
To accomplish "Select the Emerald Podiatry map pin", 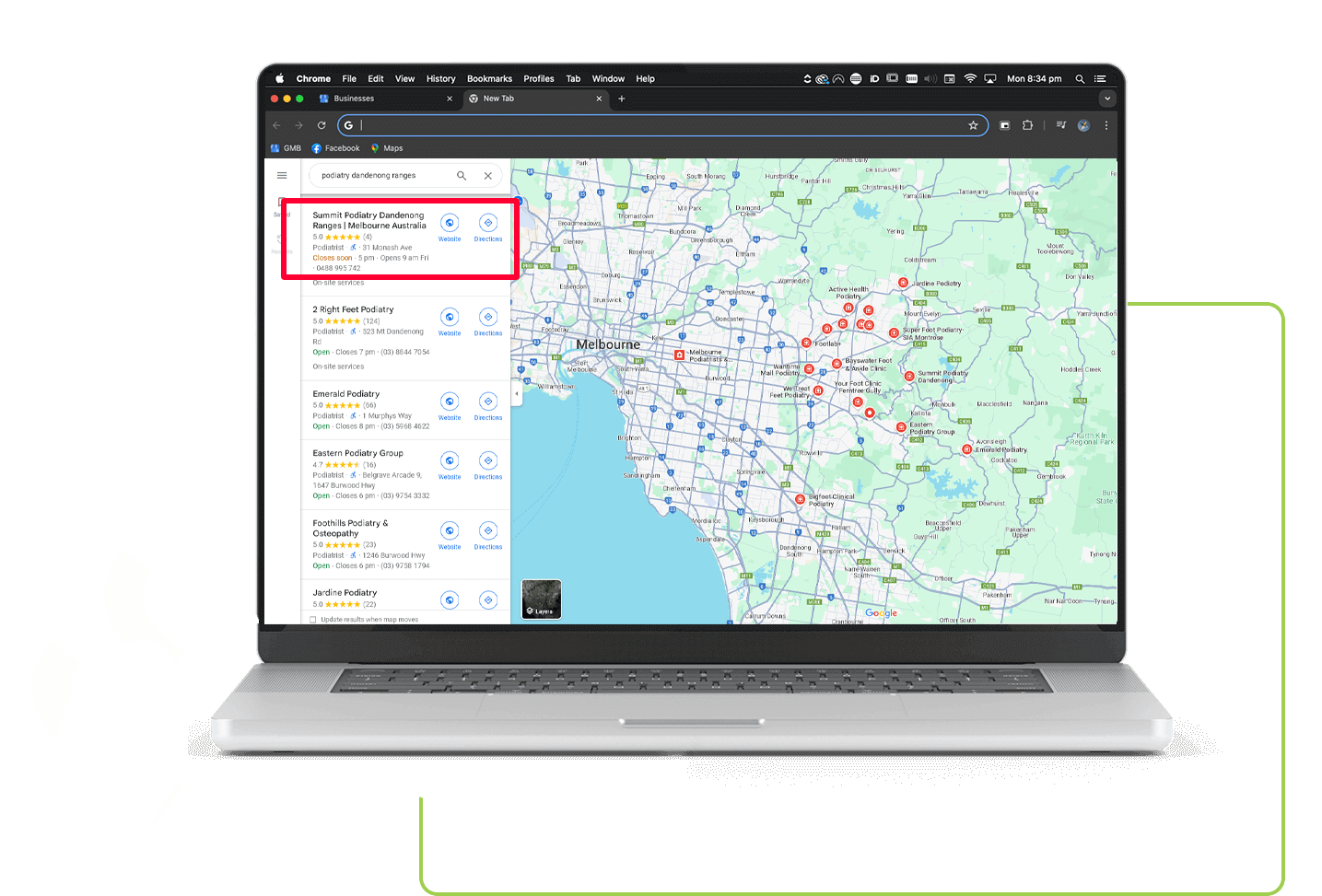I will pos(966,449).
